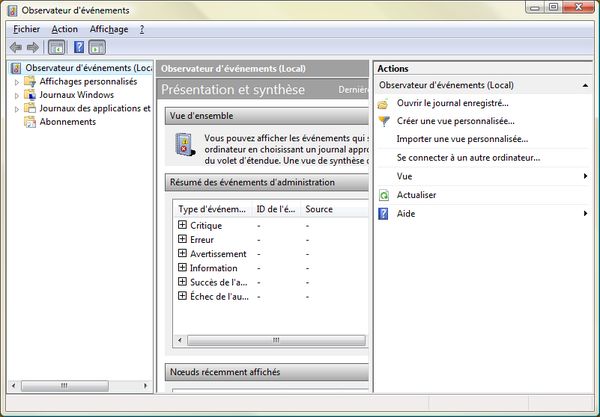Image resolution: width=600 pixels, height=417 pixels.
Task: Expand the Erreur event type row
Action: [182, 239]
